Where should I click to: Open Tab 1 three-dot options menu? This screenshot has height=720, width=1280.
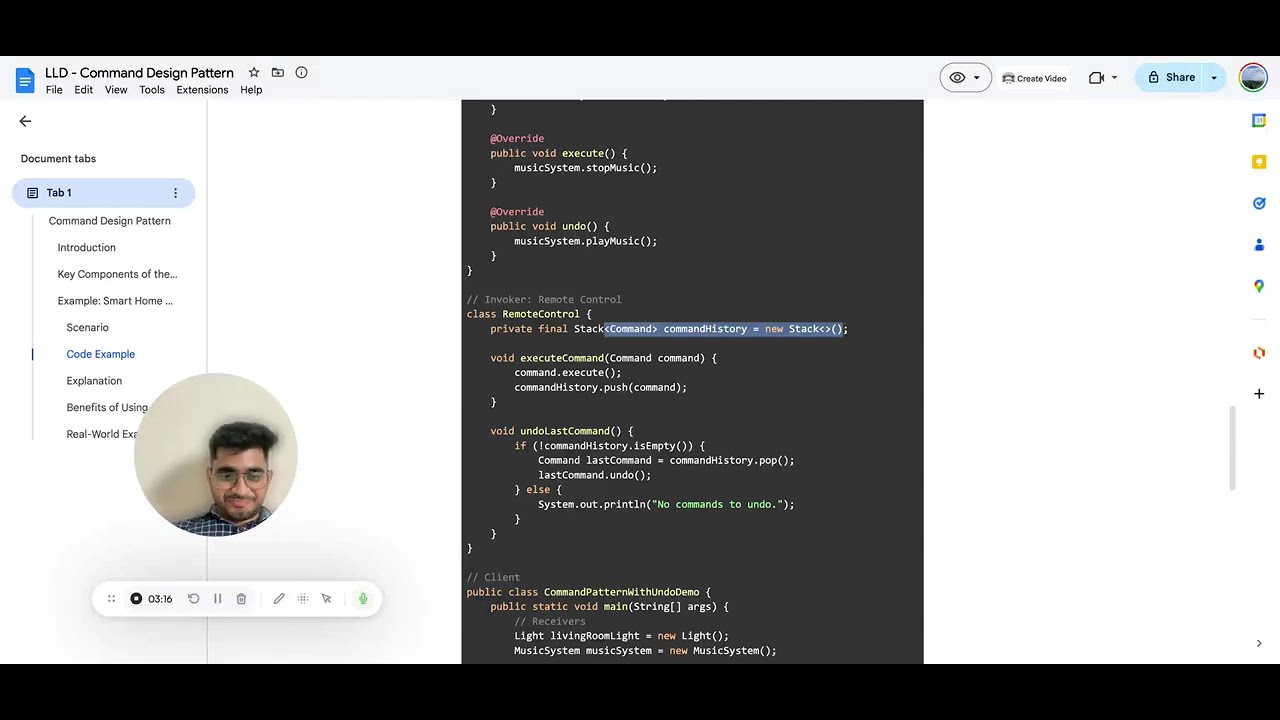tap(175, 193)
